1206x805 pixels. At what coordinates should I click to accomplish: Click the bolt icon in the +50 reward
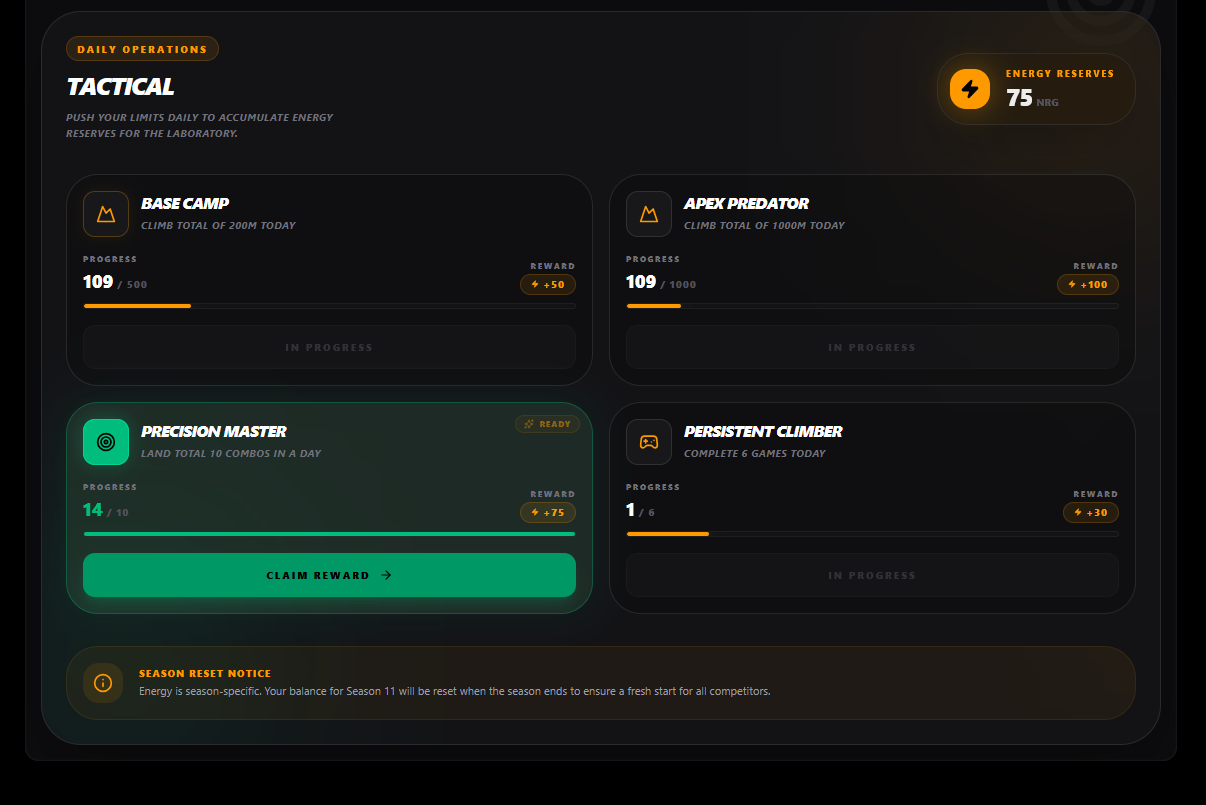click(x=535, y=285)
